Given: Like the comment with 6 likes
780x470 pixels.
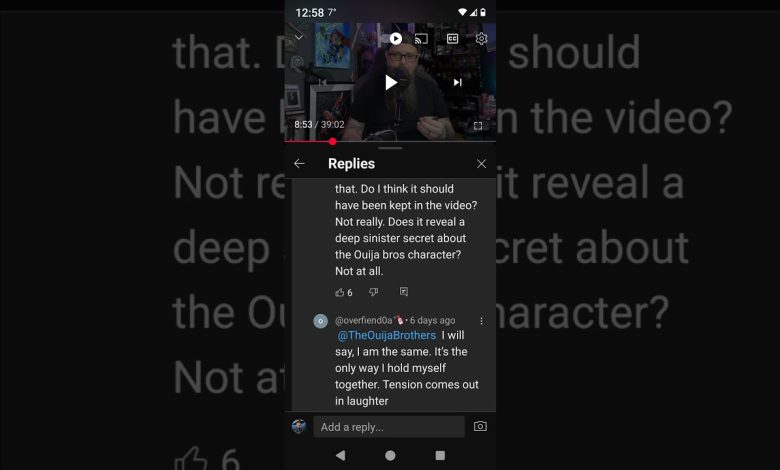Looking at the screenshot, I should [340, 292].
